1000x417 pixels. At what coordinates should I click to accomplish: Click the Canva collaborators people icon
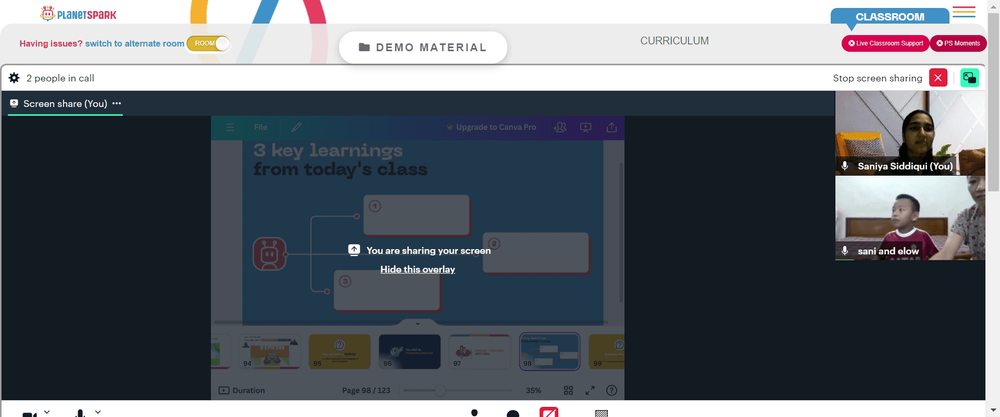point(560,128)
